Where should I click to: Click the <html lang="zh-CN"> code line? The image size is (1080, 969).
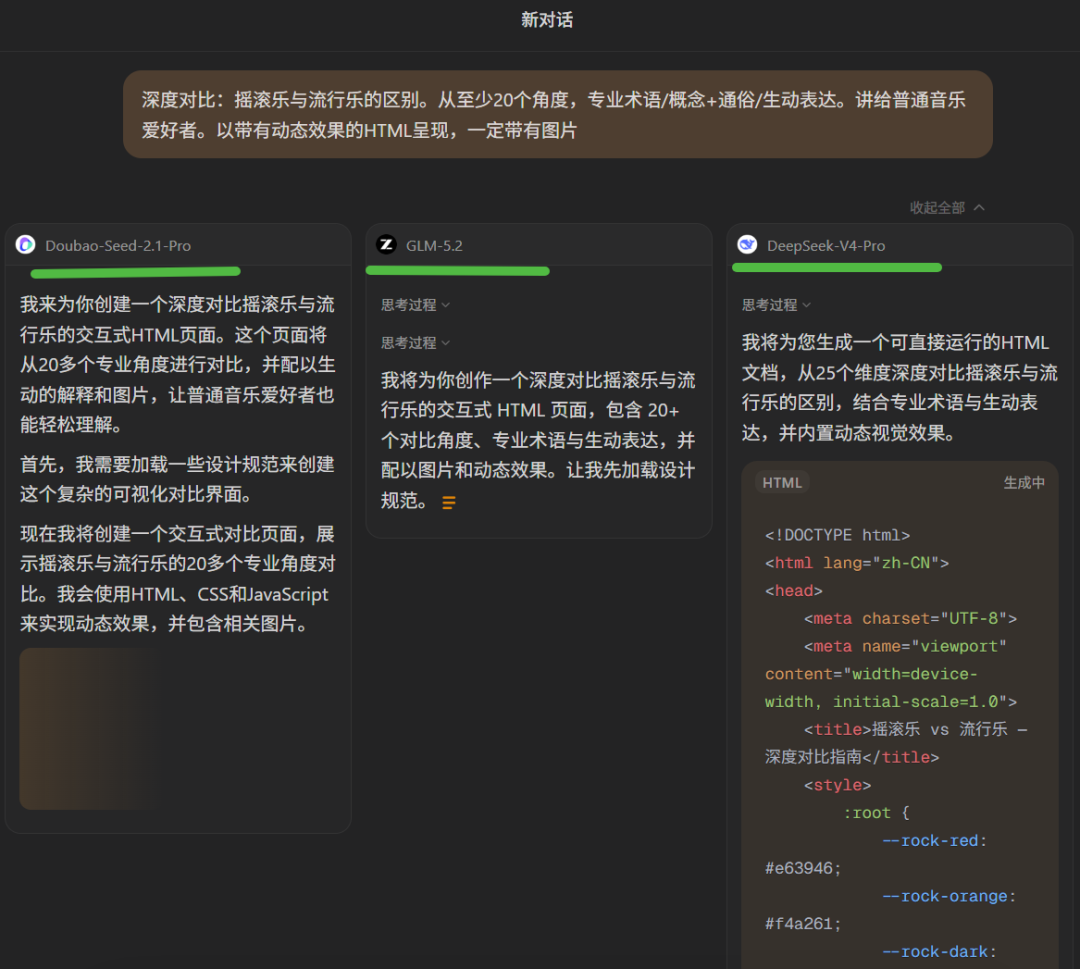click(x=857, y=563)
